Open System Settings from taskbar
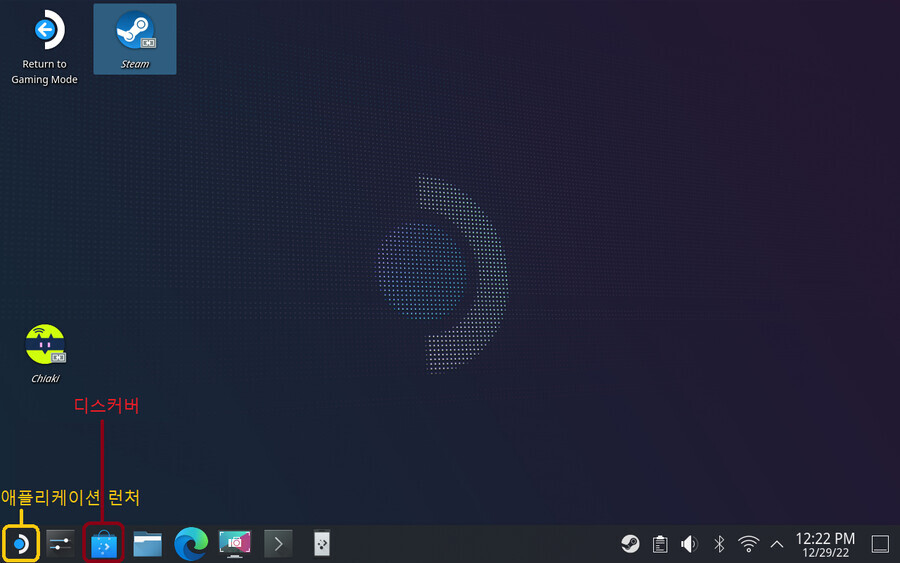 [60, 543]
